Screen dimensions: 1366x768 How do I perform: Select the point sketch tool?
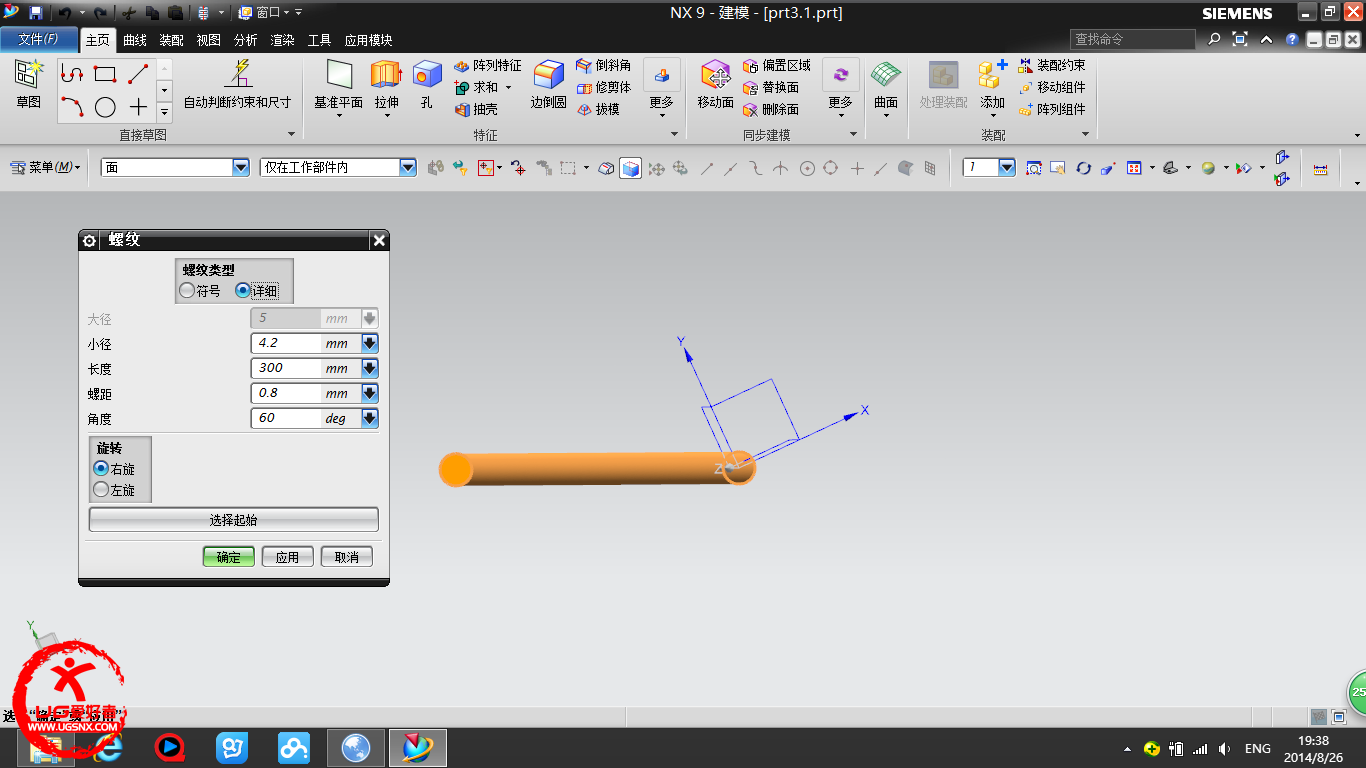click(138, 107)
